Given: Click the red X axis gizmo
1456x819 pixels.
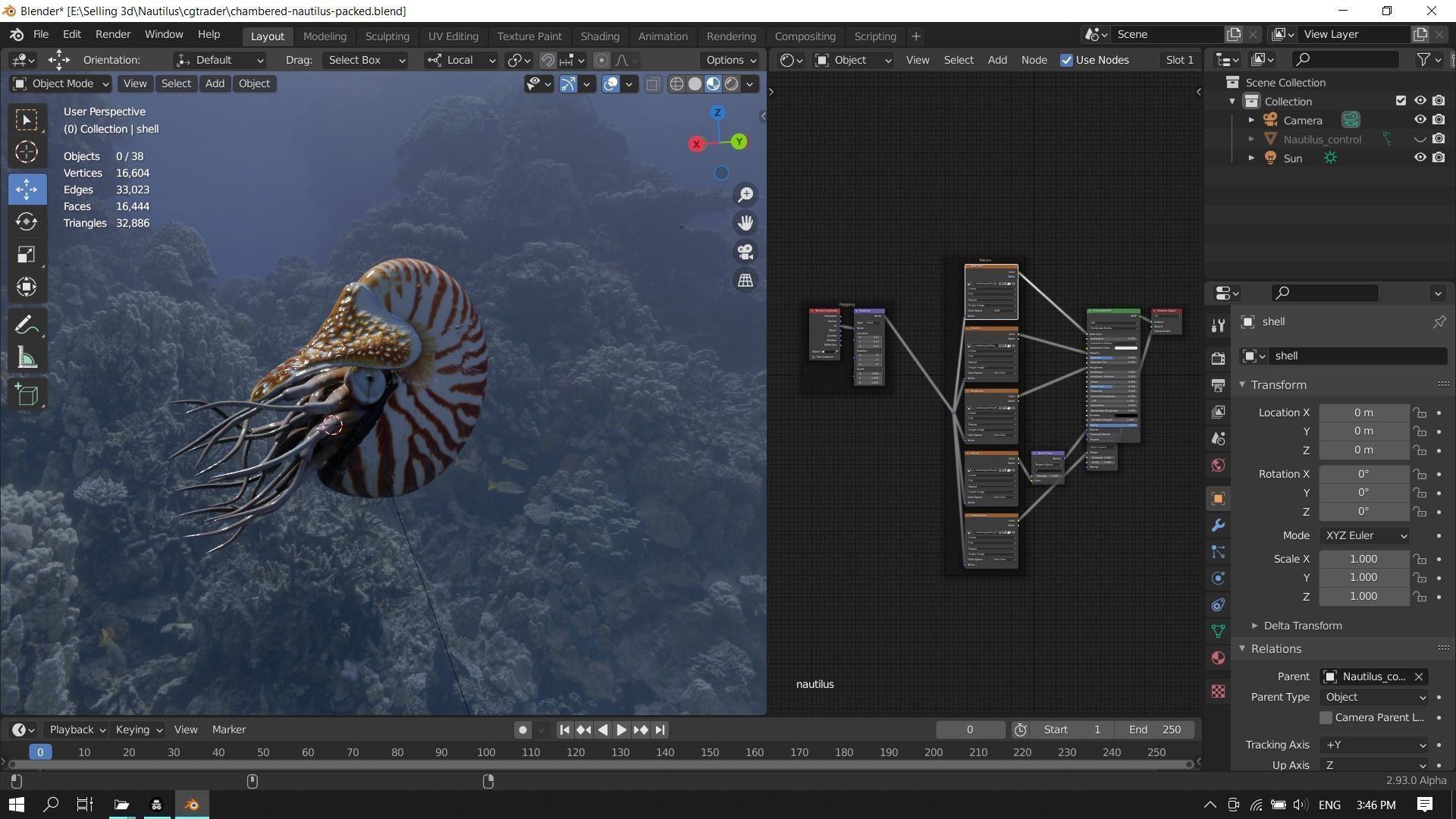Looking at the screenshot, I should tap(696, 144).
